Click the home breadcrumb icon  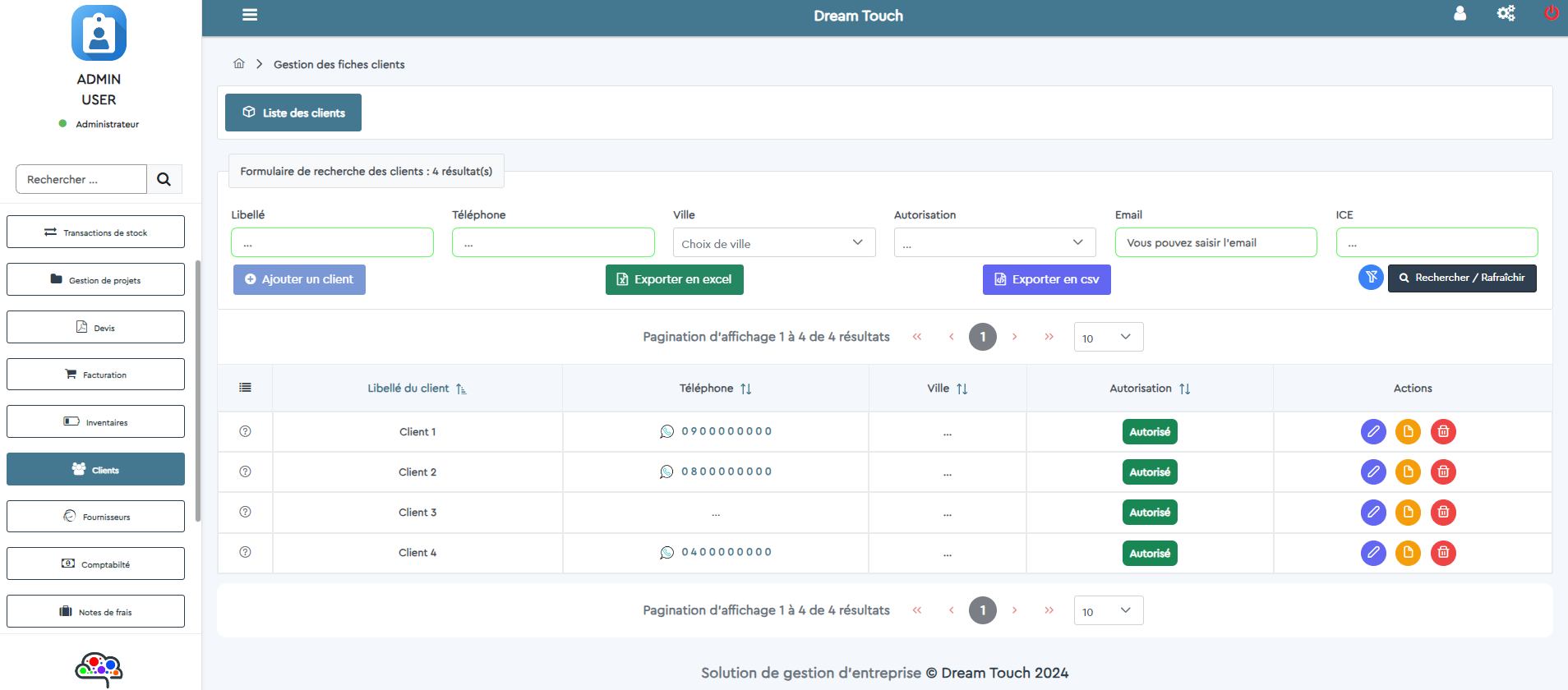coord(239,63)
